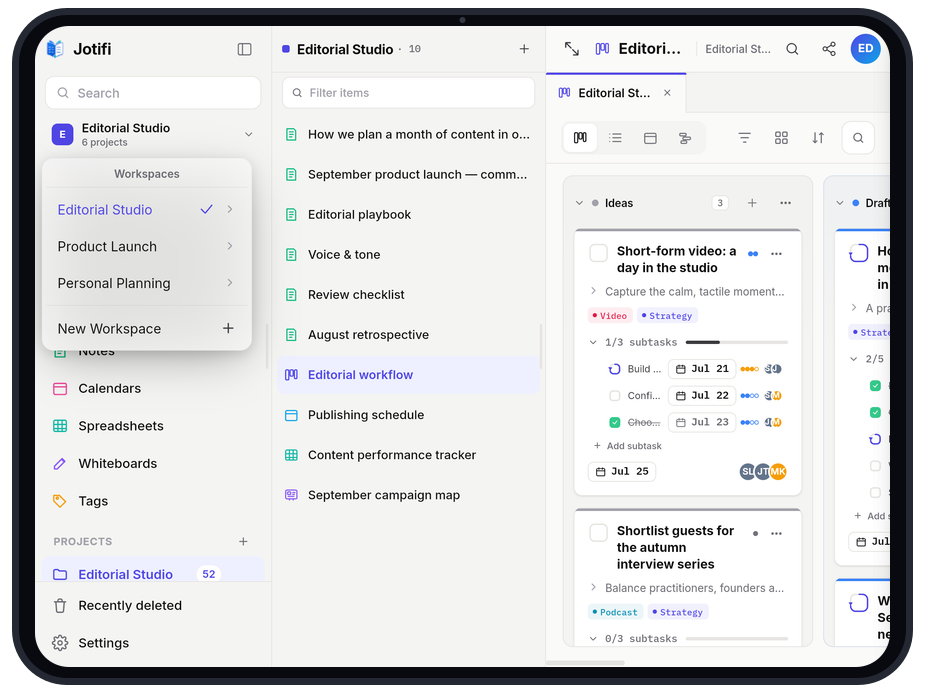The image size is (925, 693).
Task: Select Product Launch workspace
Action: 147,247
